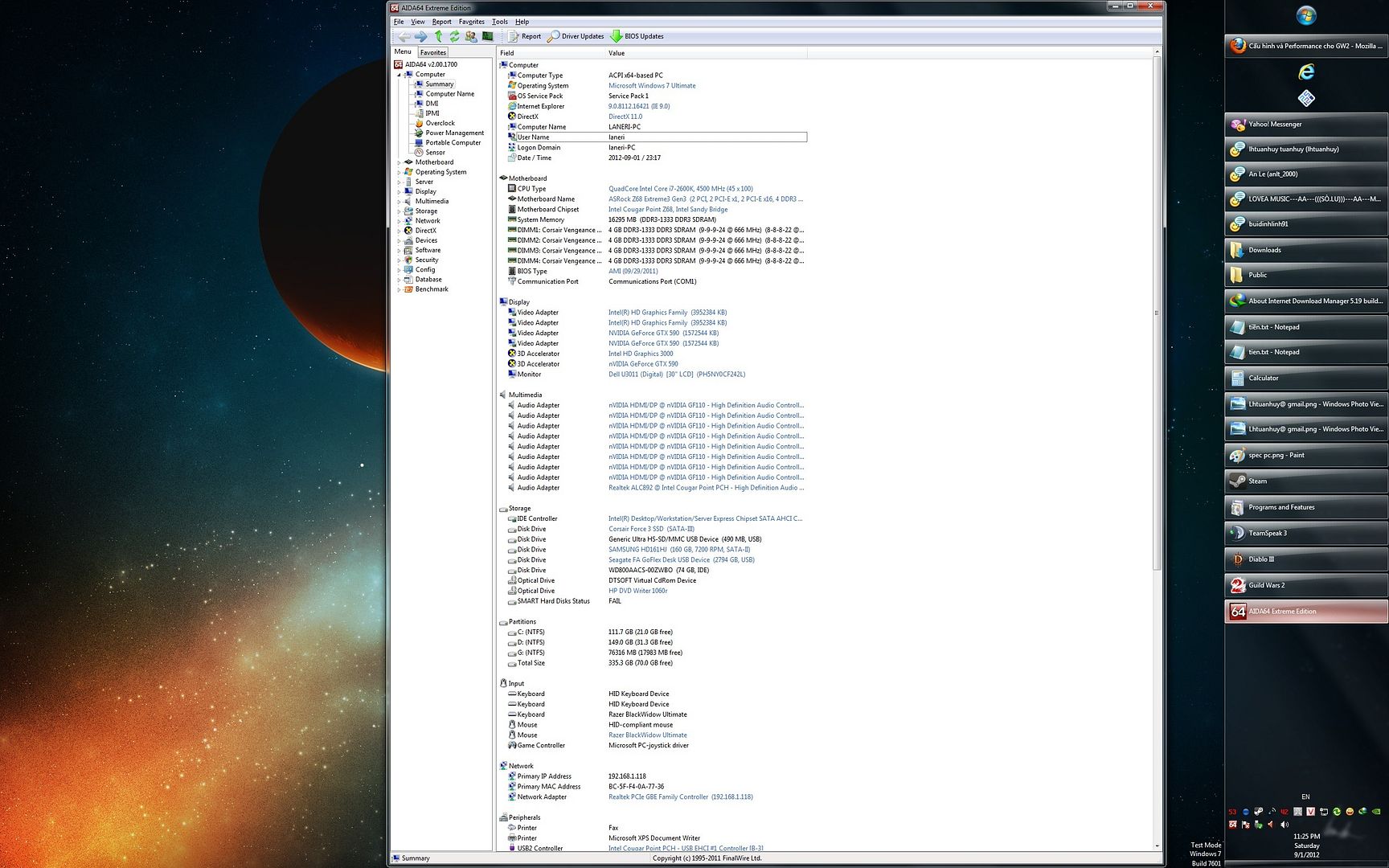Expand the Display tree node
This screenshot has width=1389, height=868.
[x=399, y=191]
